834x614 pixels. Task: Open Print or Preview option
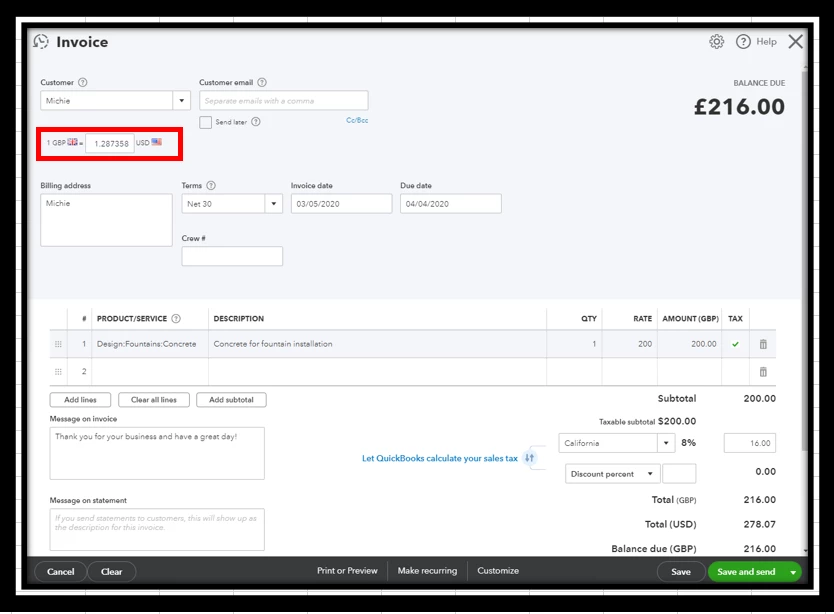(x=347, y=571)
